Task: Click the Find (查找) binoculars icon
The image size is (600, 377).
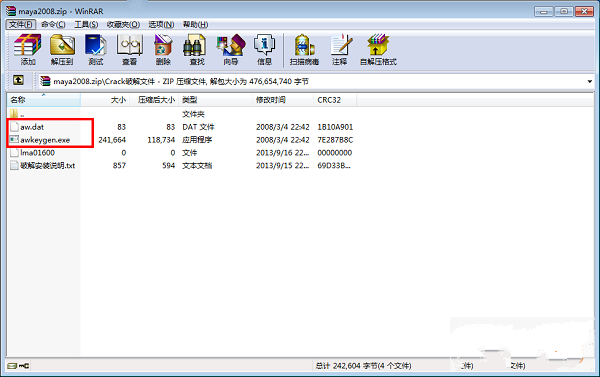Action: (x=195, y=46)
